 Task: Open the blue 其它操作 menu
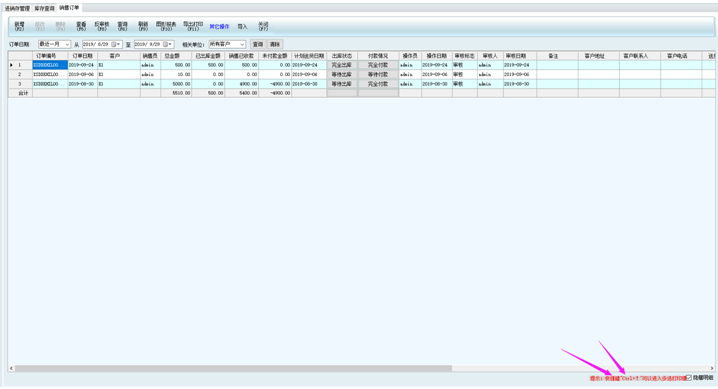[219, 27]
